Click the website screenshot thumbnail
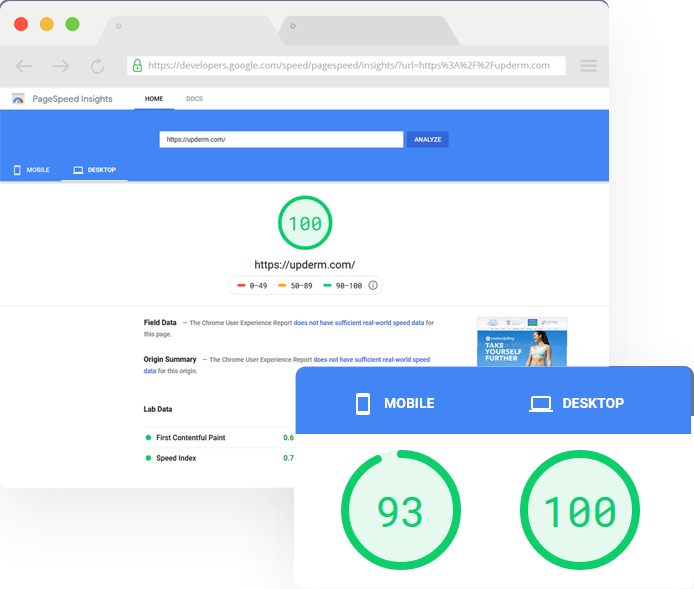694x589 pixels. (522, 342)
